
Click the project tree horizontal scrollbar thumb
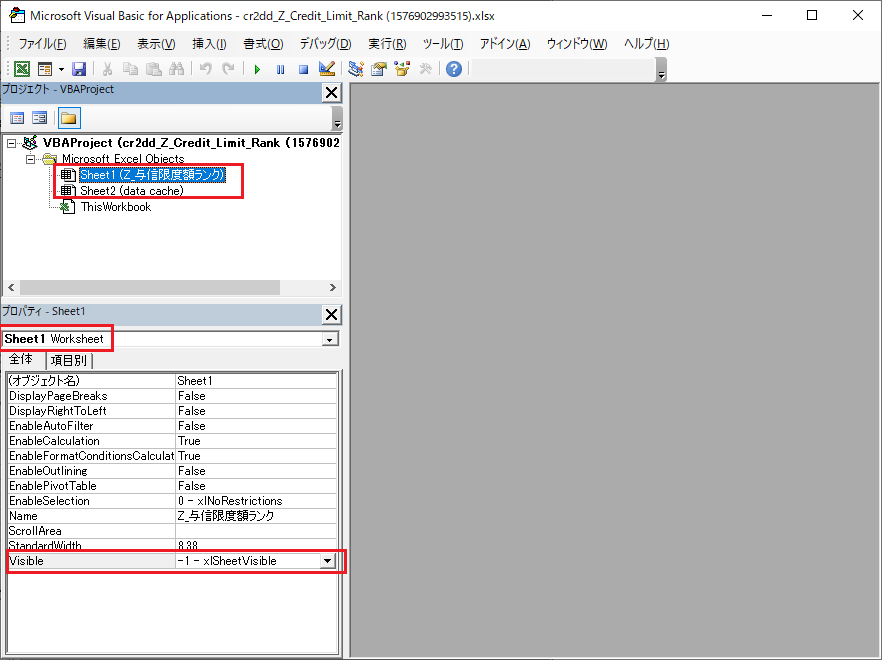tap(150, 288)
